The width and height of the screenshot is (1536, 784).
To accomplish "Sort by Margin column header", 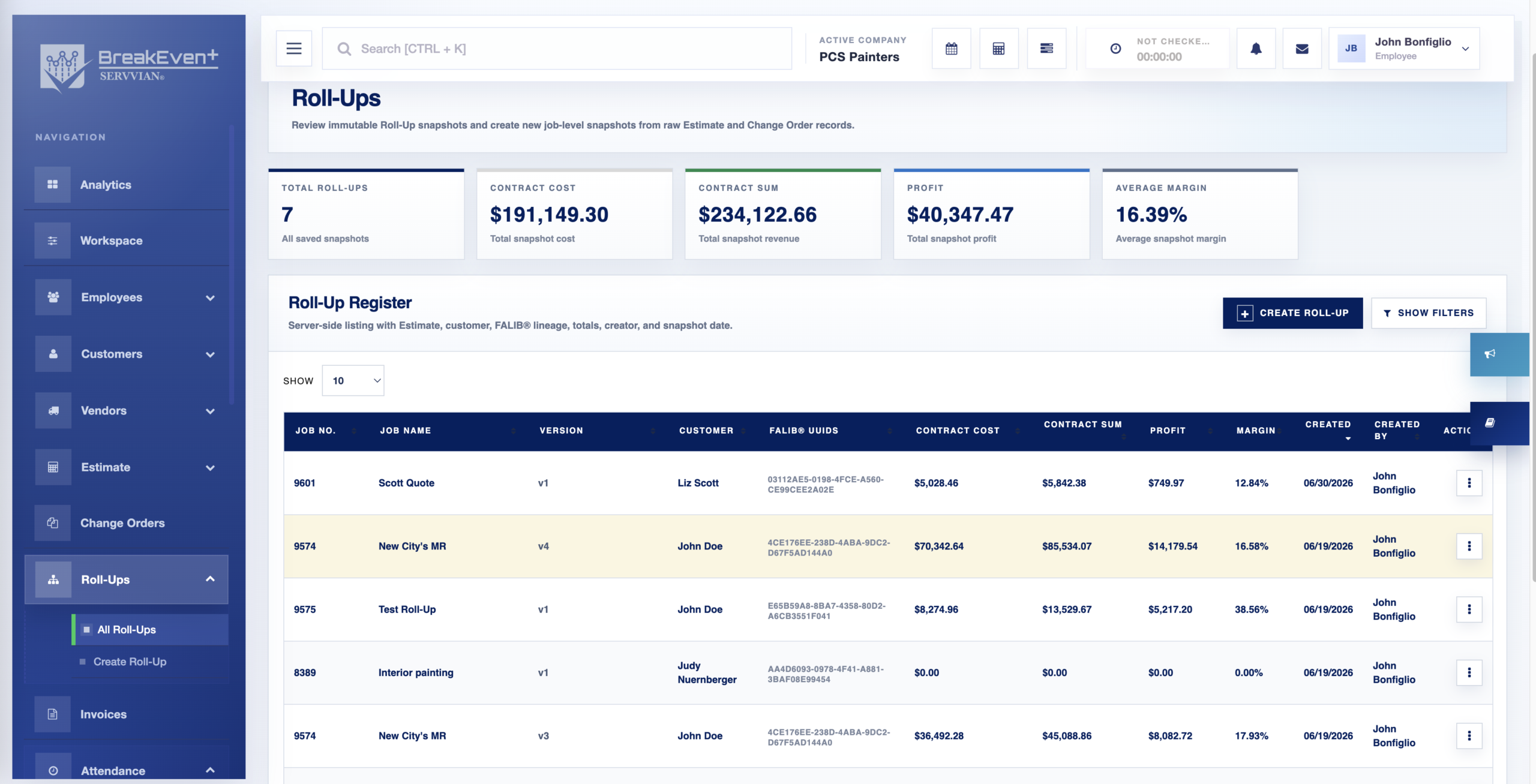I will (1259, 431).
